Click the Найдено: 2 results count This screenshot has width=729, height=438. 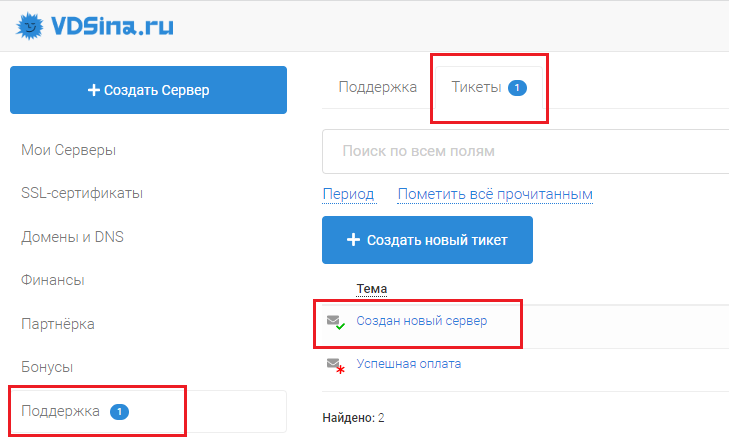[x=353, y=418]
